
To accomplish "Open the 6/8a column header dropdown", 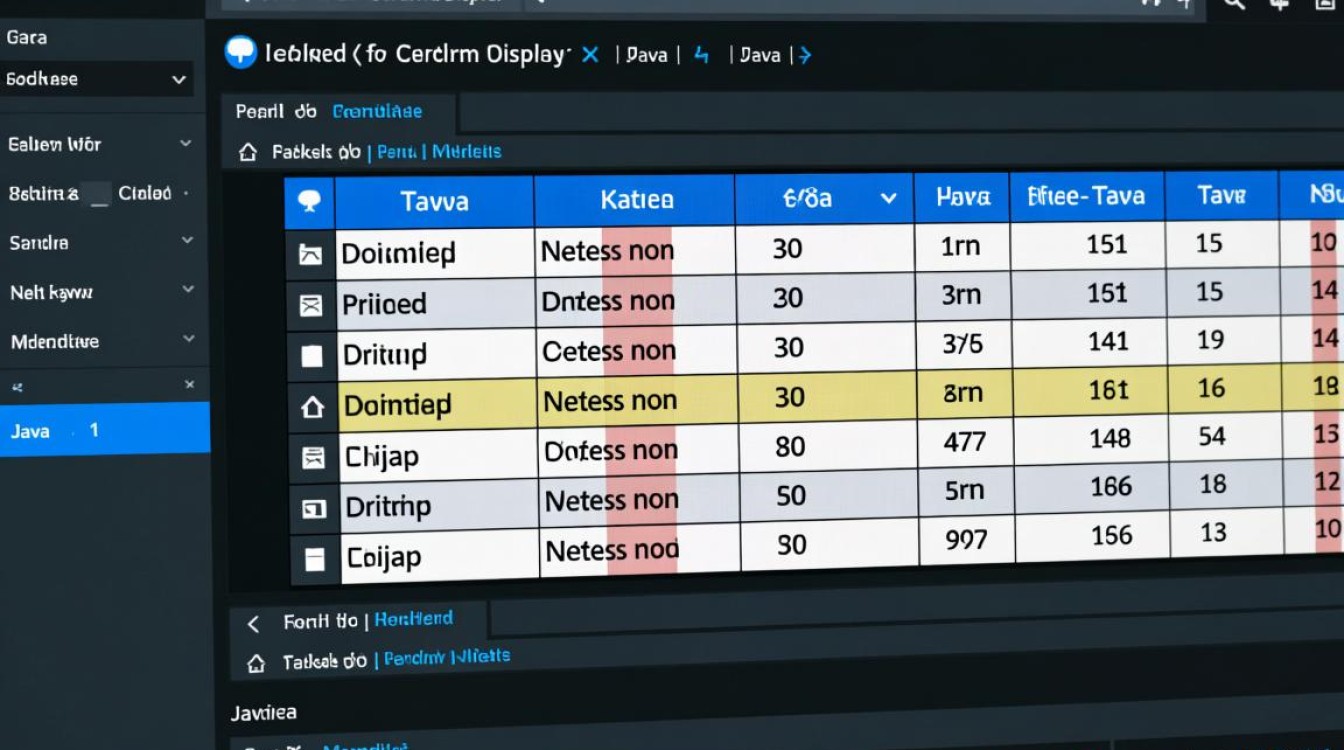I will pyautogui.click(x=887, y=199).
